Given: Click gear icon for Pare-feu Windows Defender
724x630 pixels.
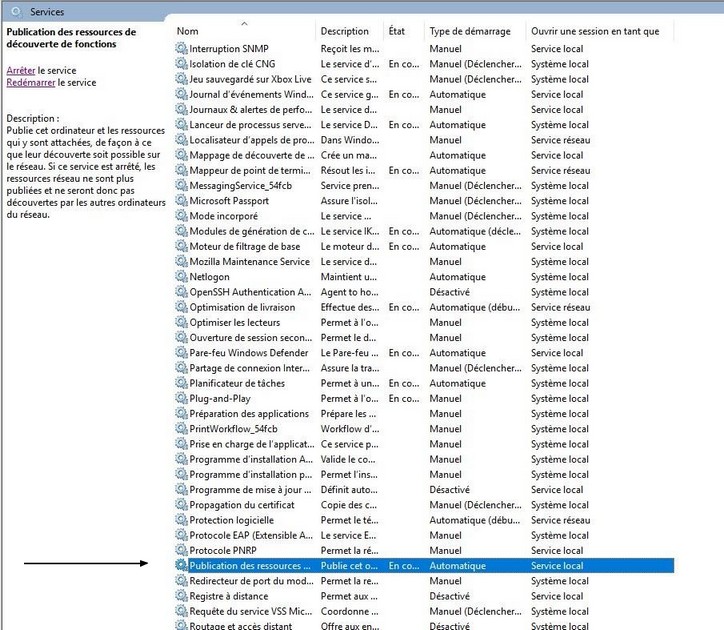Looking at the screenshot, I should pyautogui.click(x=181, y=352).
